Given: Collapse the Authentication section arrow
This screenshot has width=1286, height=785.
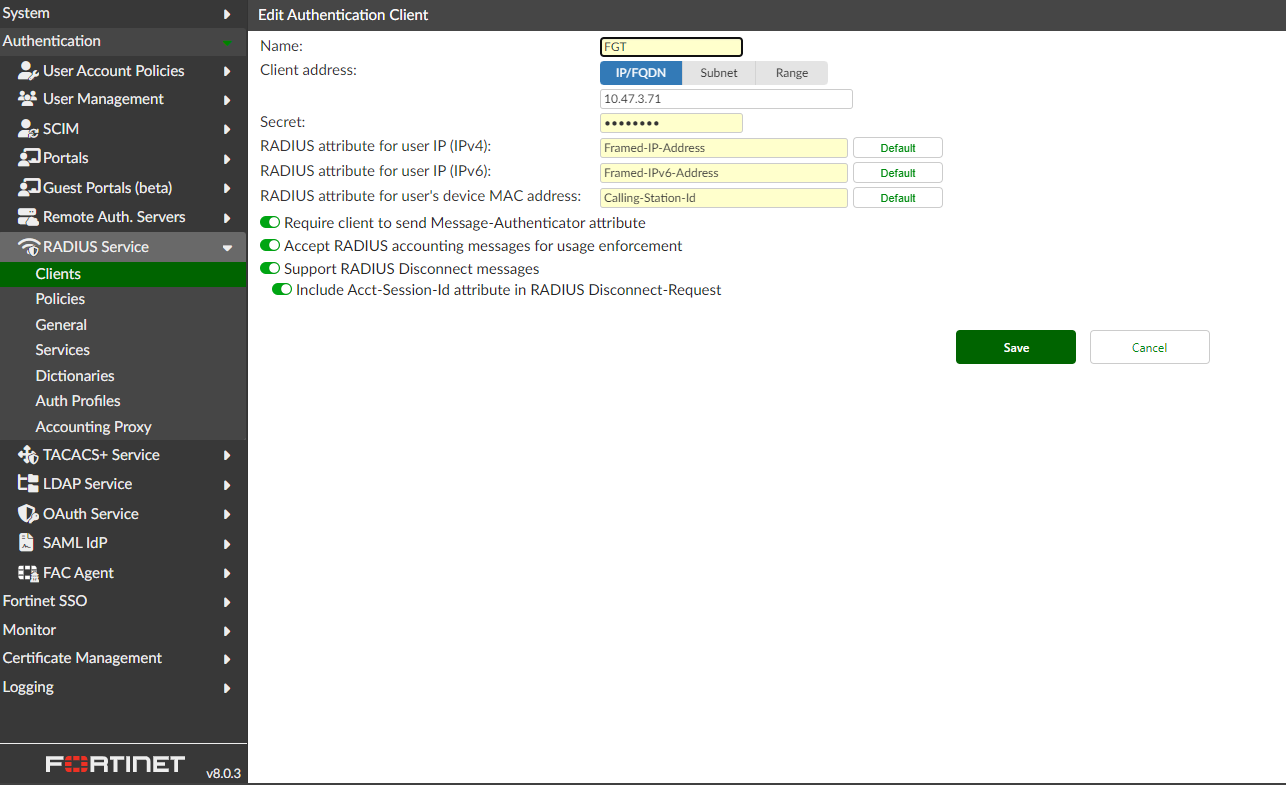Looking at the screenshot, I should click(228, 42).
